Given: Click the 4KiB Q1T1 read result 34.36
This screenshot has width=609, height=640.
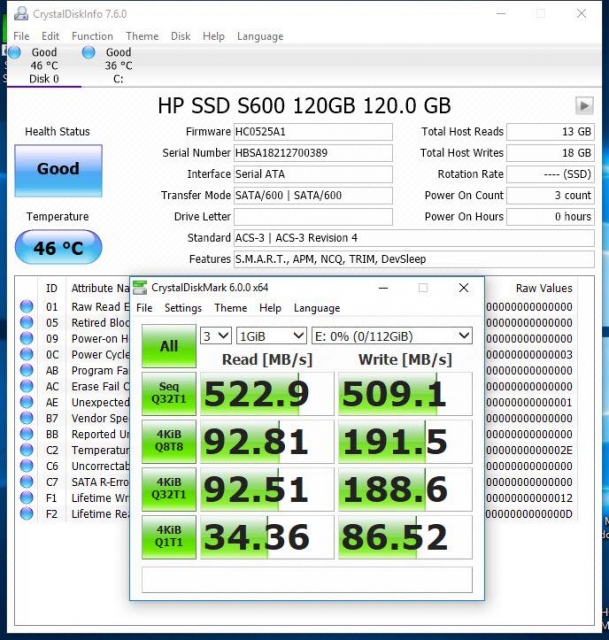Looking at the screenshot, I should 267,537.
